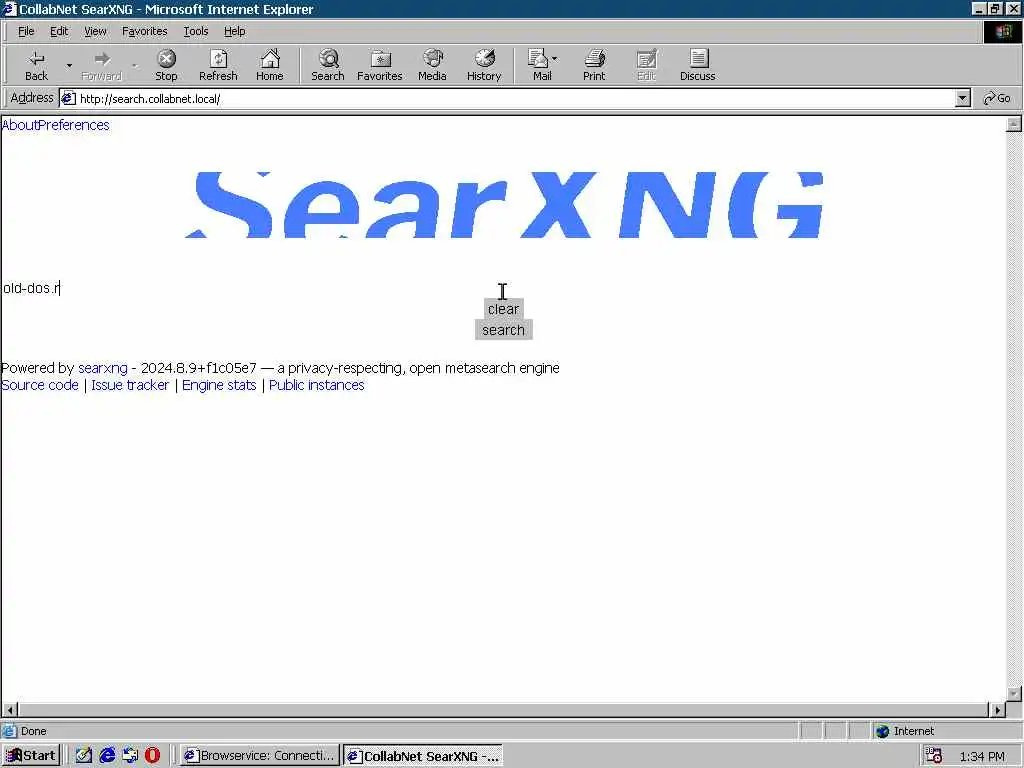Click the page icon in address bar
The width and height of the screenshot is (1024, 768).
click(x=69, y=99)
